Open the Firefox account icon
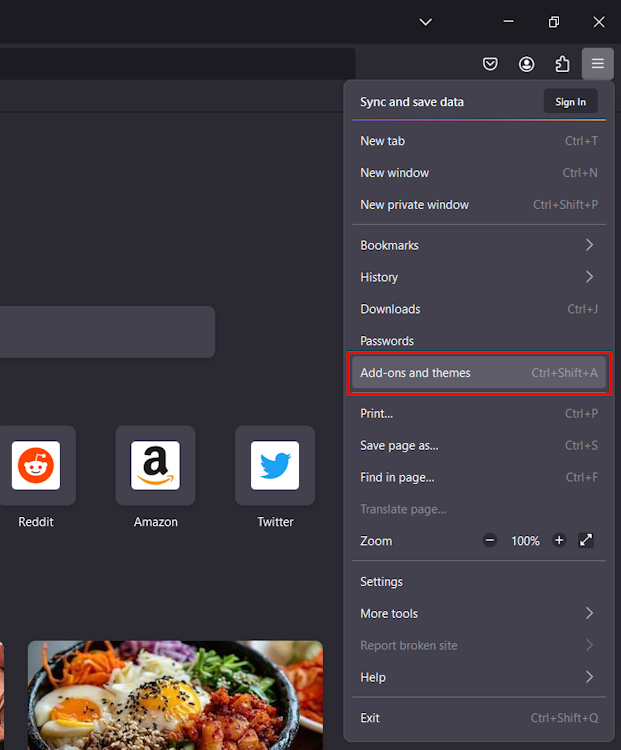 coord(526,64)
